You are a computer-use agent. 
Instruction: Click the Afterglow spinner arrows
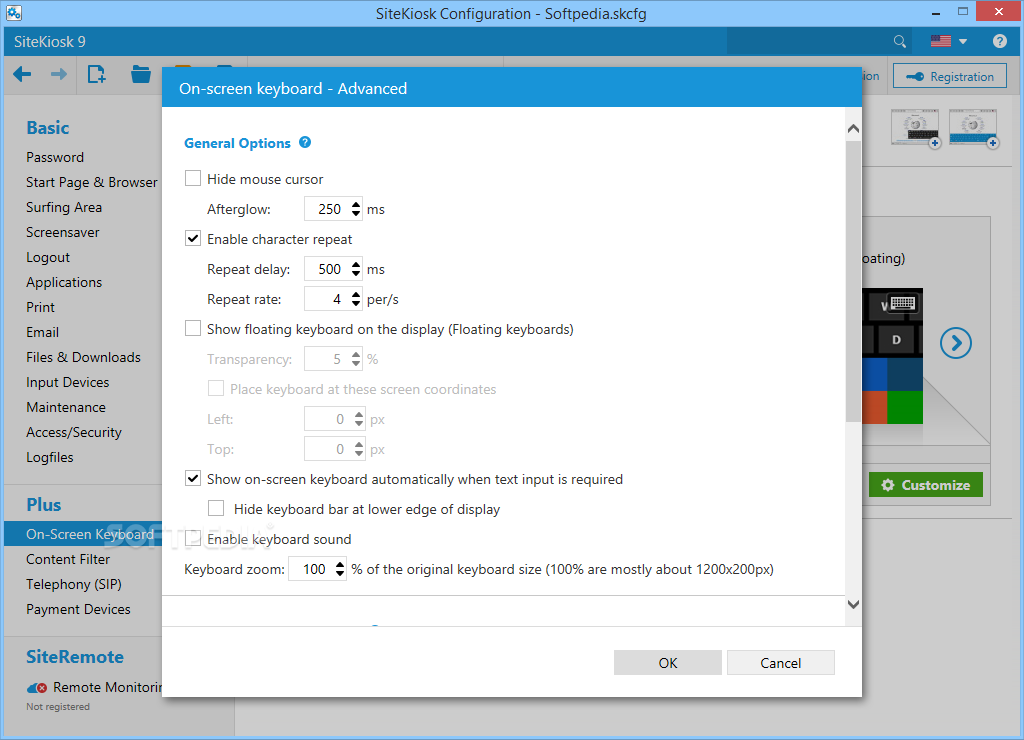click(355, 209)
